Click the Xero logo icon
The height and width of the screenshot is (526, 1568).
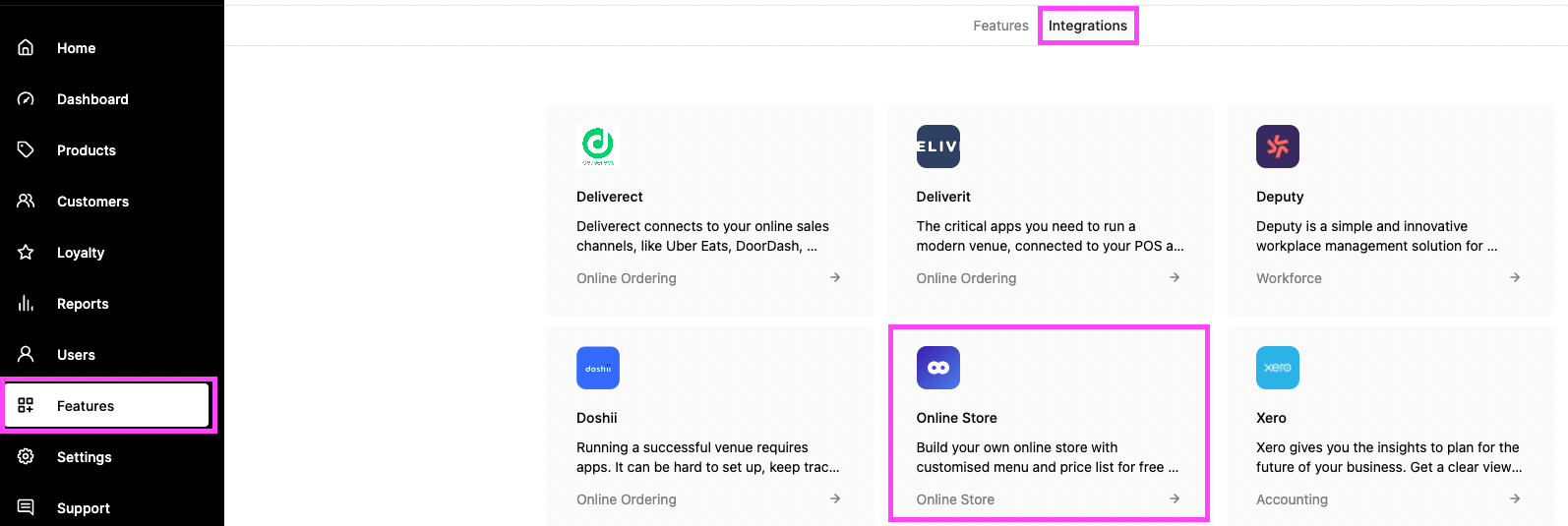point(1277,368)
